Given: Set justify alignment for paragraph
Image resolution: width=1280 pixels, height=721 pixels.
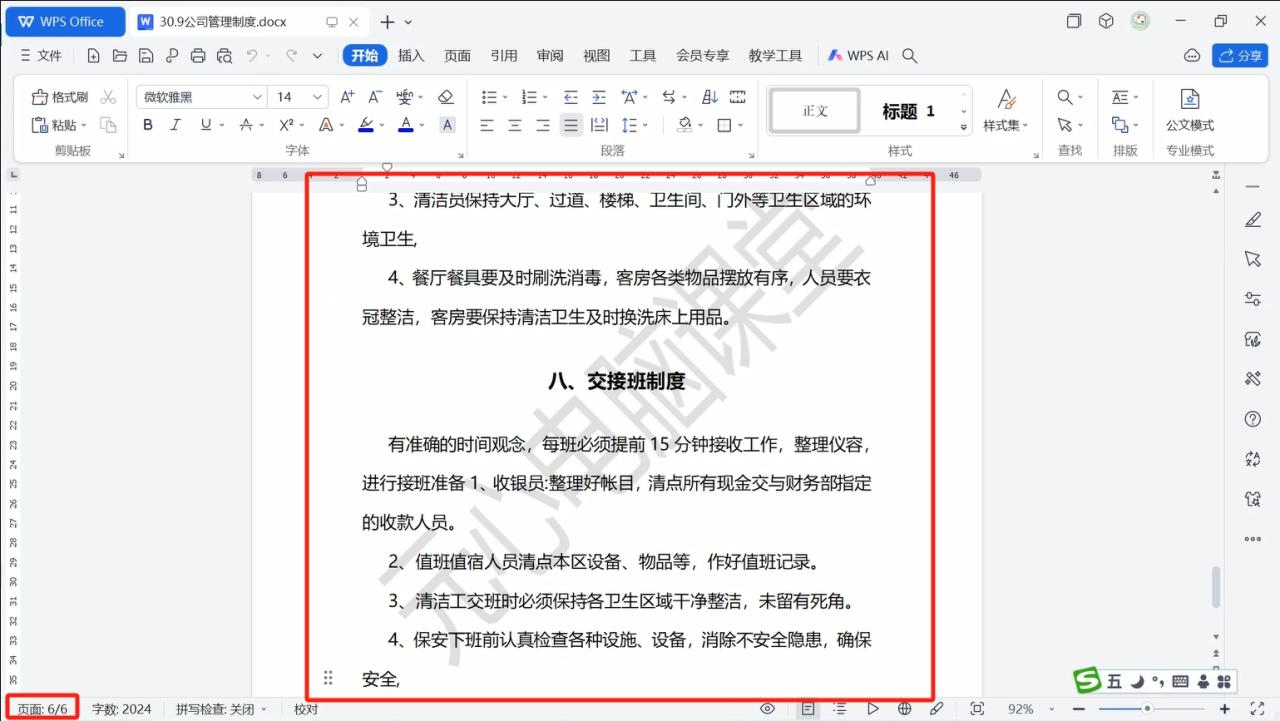Looking at the screenshot, I should pos(571,125).
